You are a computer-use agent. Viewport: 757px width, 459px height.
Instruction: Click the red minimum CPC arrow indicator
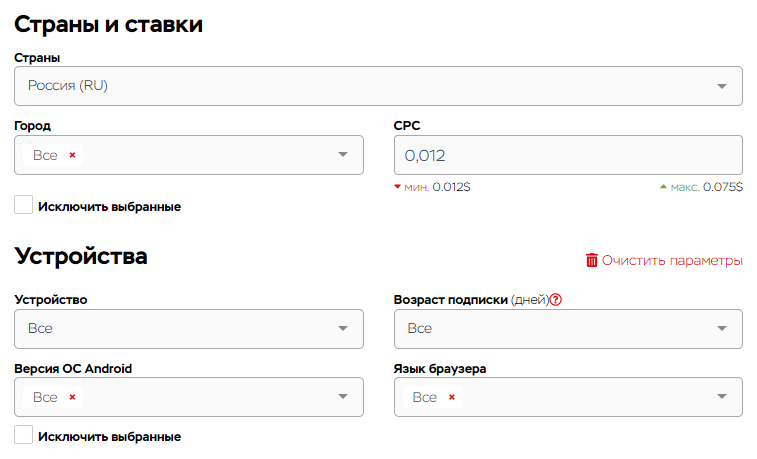397,187
